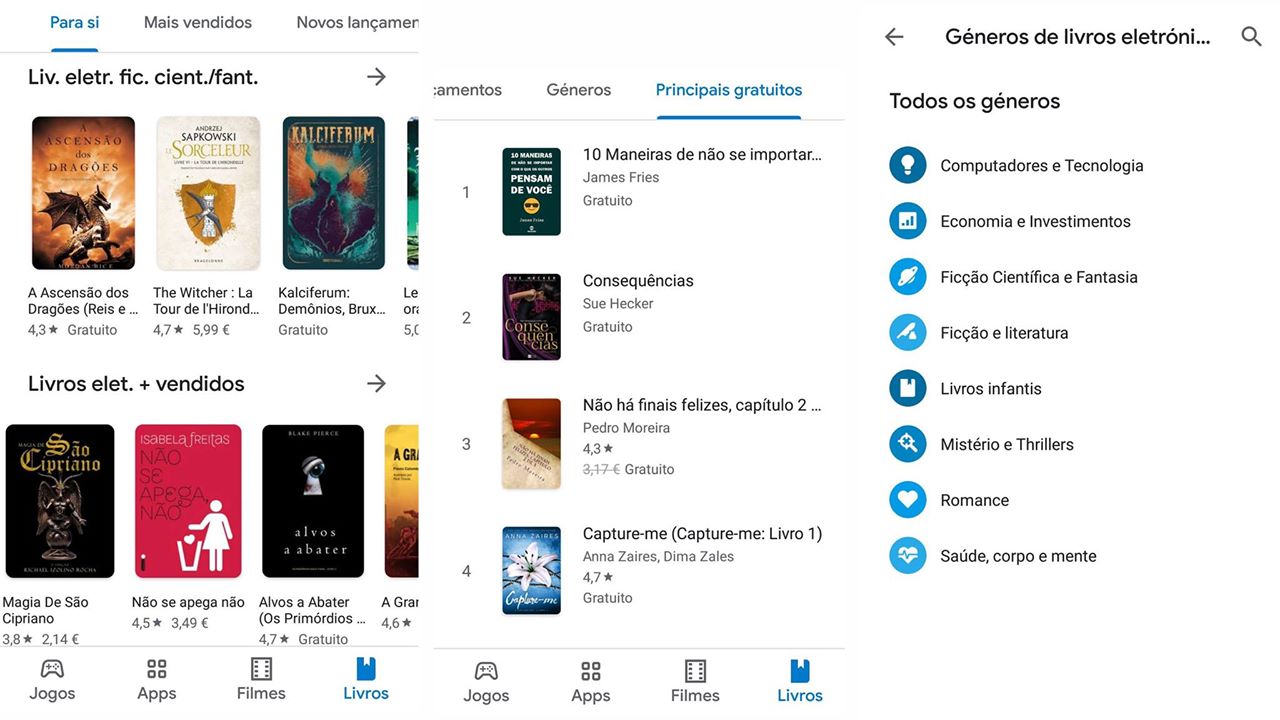Switch to the Géneros tab
This screenshot has width=1280, height=720.
coord(579,90)
